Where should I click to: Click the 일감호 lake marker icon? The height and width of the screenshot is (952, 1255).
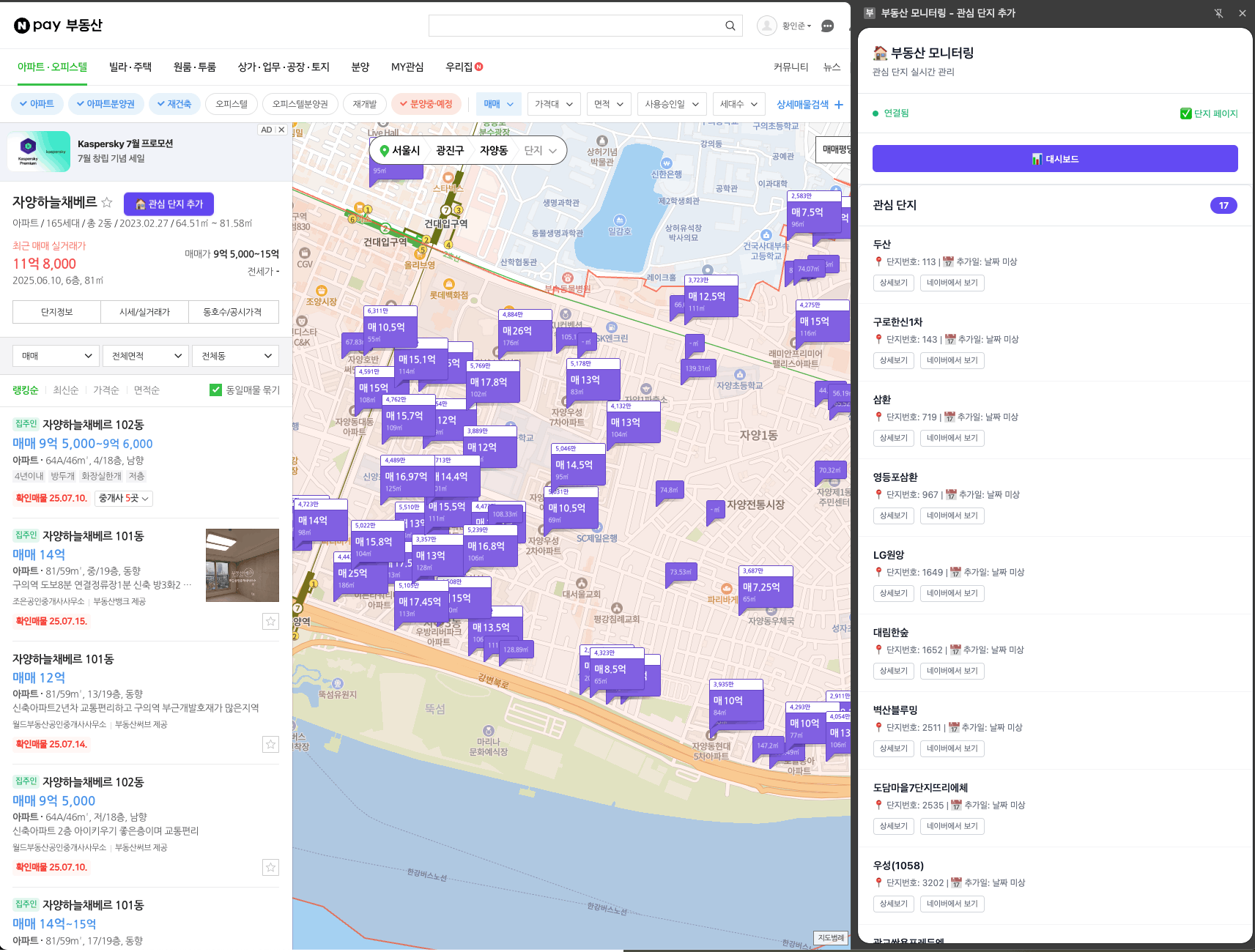click(620, 220)
